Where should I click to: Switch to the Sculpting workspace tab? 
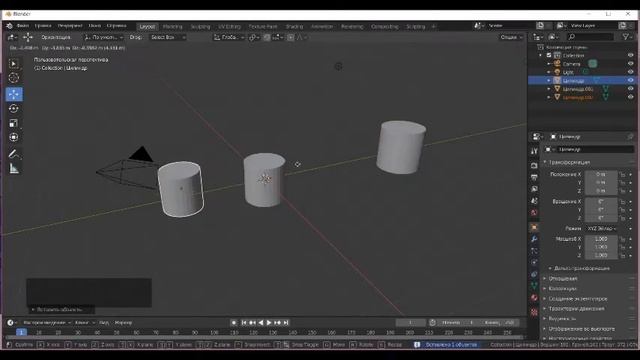[200, 27]
